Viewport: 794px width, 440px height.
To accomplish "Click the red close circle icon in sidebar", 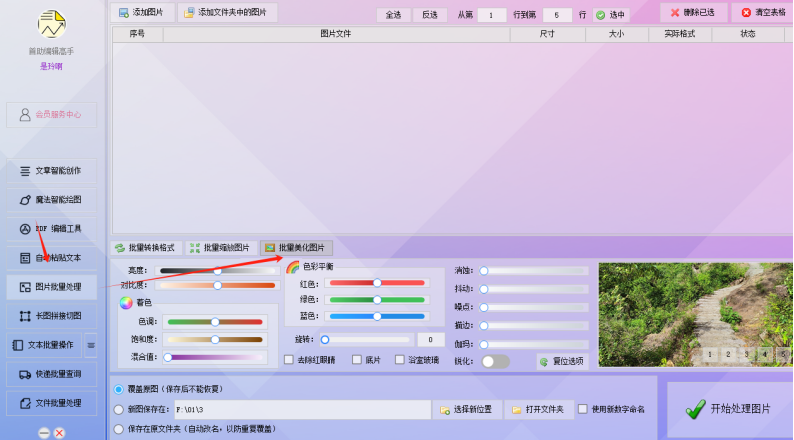I will tap(59, 433).
